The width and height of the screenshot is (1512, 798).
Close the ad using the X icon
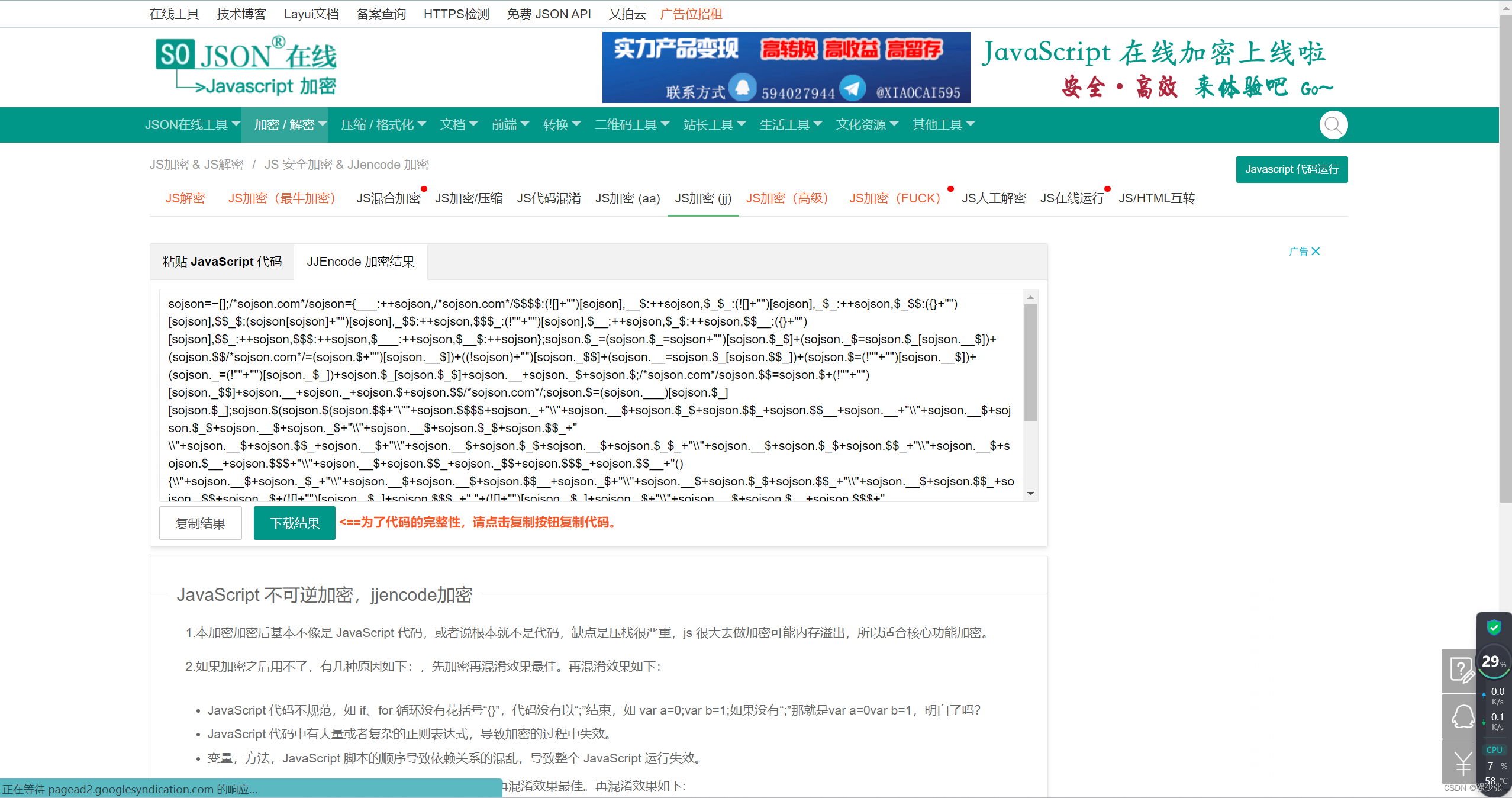[1316, 252]
